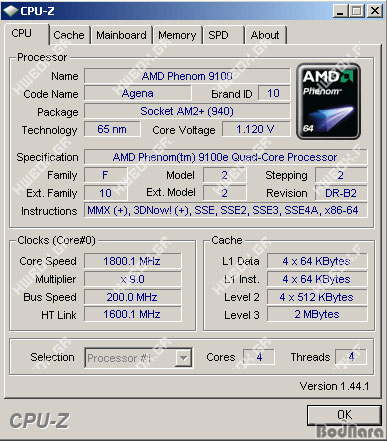Click the Brand ID value 10
This screenshot has width=387, height=441.
[274, 93]
